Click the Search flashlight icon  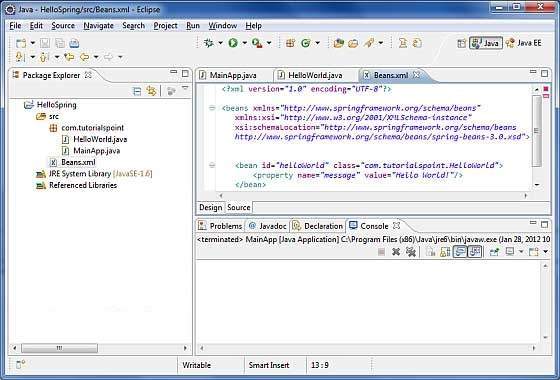point(369,43)
